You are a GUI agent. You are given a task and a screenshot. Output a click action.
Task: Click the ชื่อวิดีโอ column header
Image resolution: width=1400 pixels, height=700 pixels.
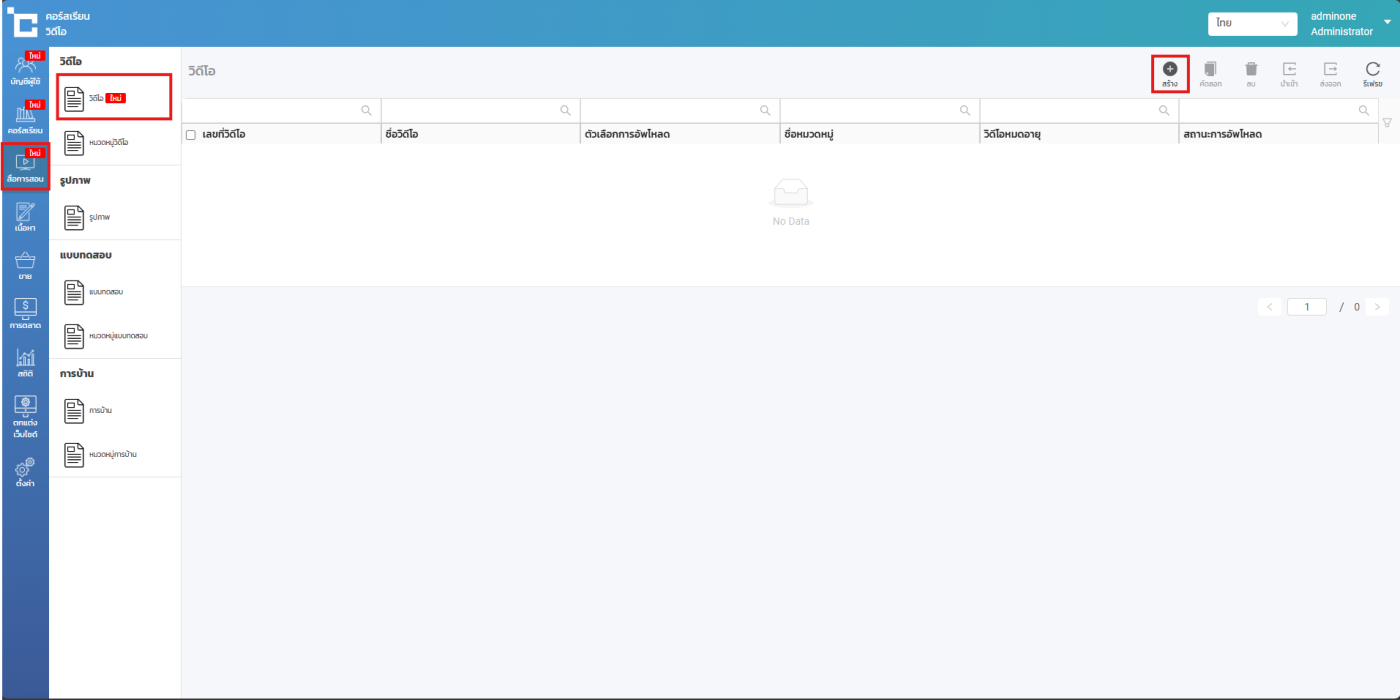(x=401, y=134)
